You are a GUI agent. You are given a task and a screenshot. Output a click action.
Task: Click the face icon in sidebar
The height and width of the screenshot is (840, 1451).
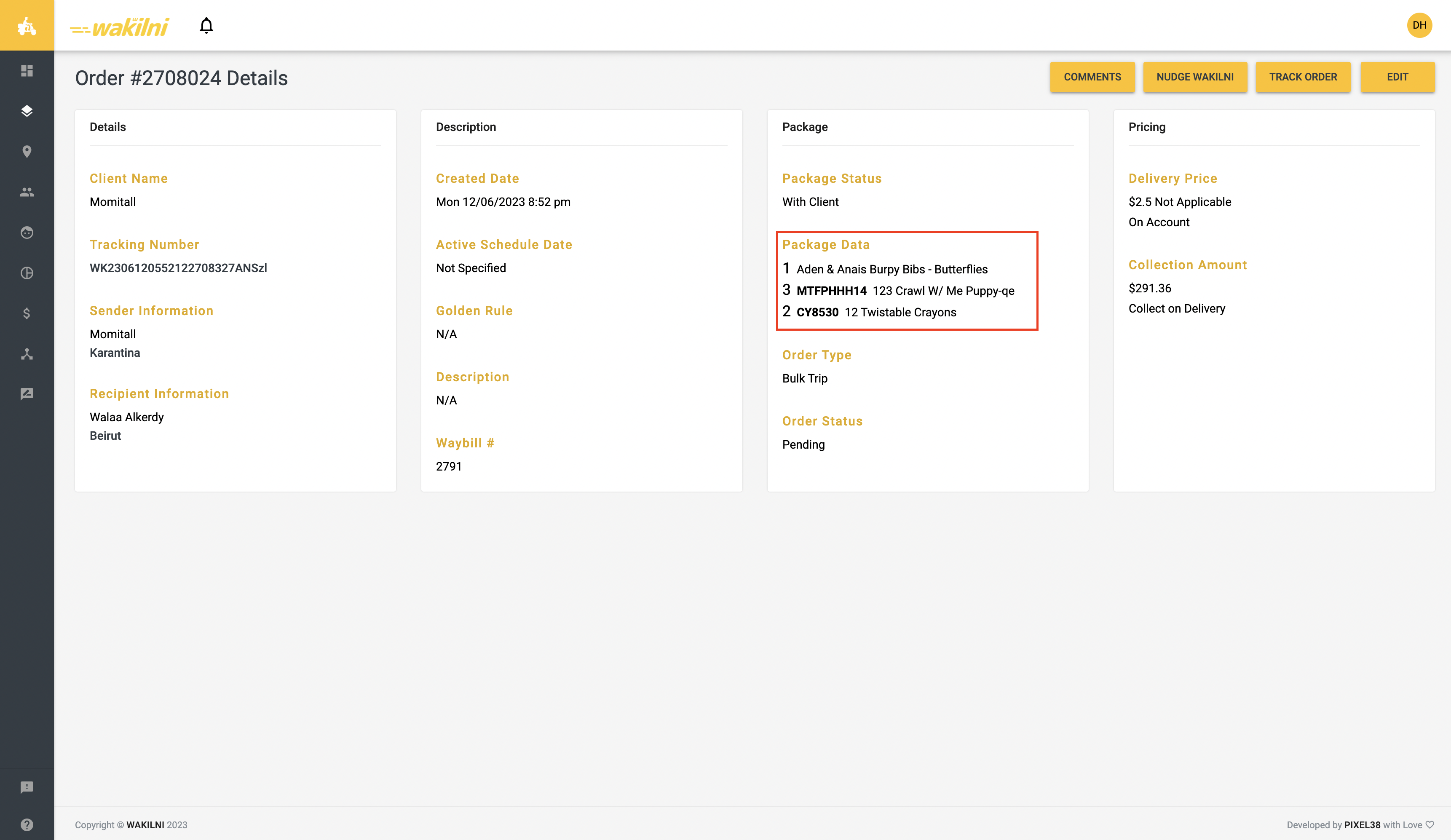pos(27,233)
